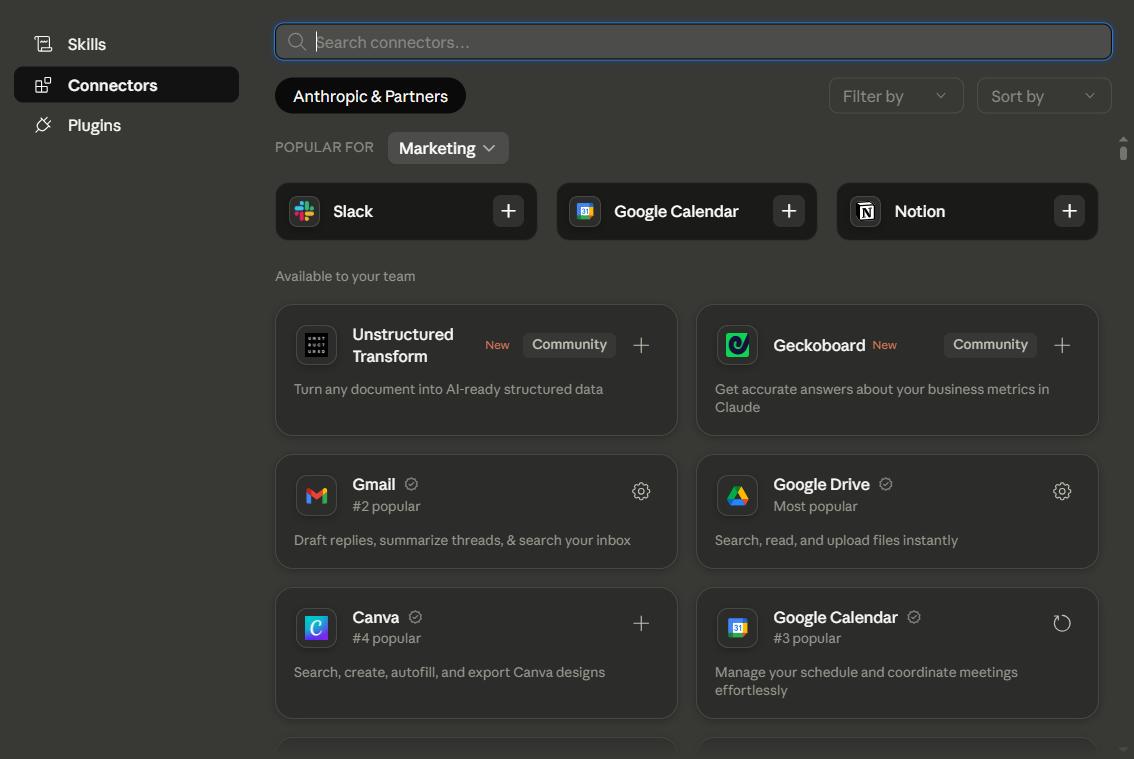Add the Notion connector with plus
This screenshot has height=759, width=1134.
point(1070,211)
